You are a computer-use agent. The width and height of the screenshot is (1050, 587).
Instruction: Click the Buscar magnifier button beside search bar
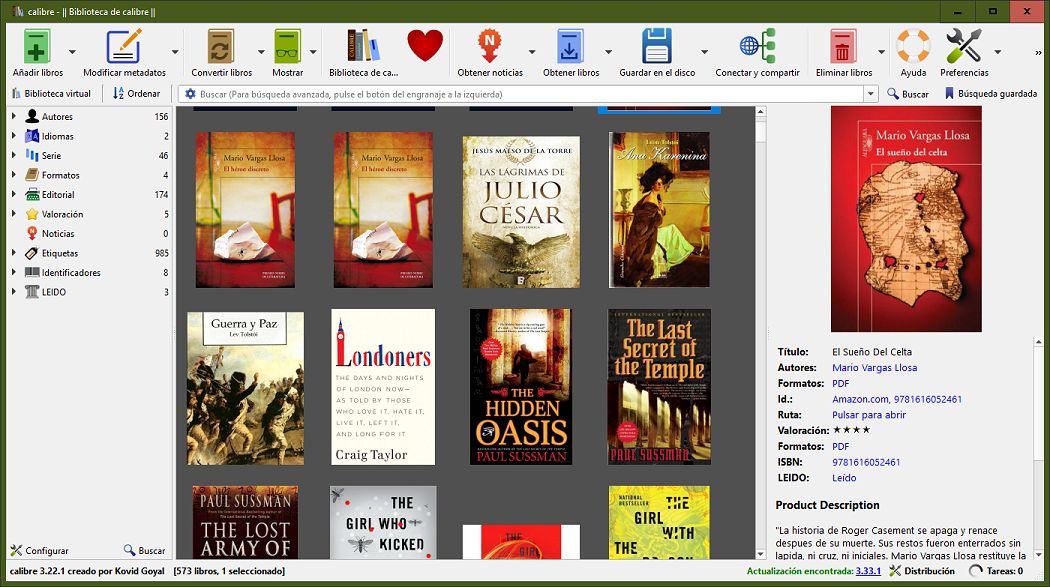tap(908, 94)
